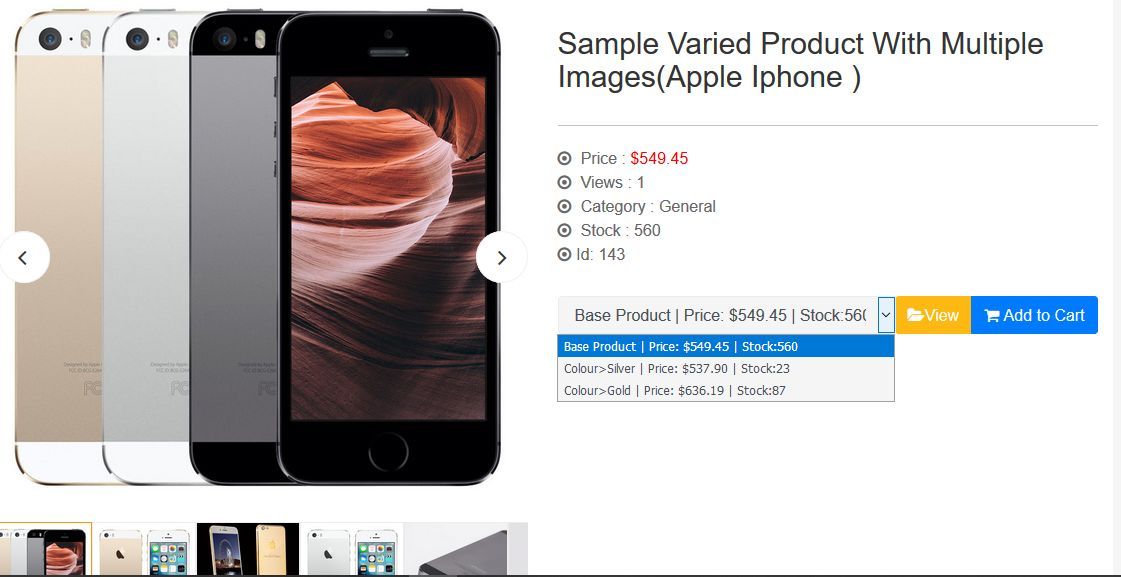Click the folder icon on the View button
Image resolution: width=1121 pixels, height=577 pixels.
[x=914, y=315]
